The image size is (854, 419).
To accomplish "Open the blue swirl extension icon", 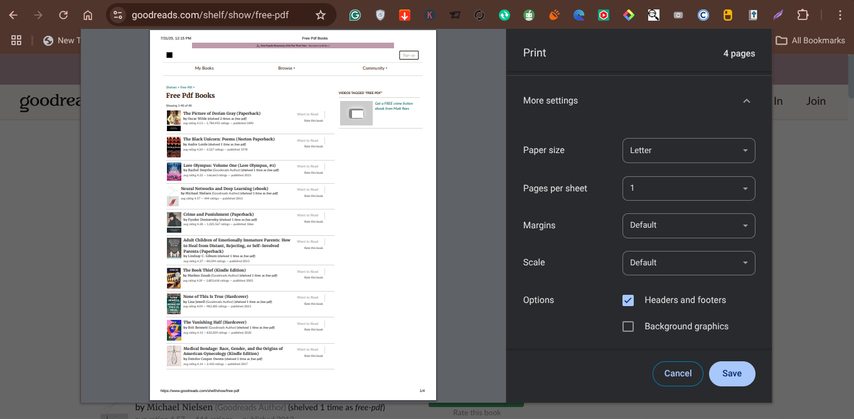I will 578,15.
